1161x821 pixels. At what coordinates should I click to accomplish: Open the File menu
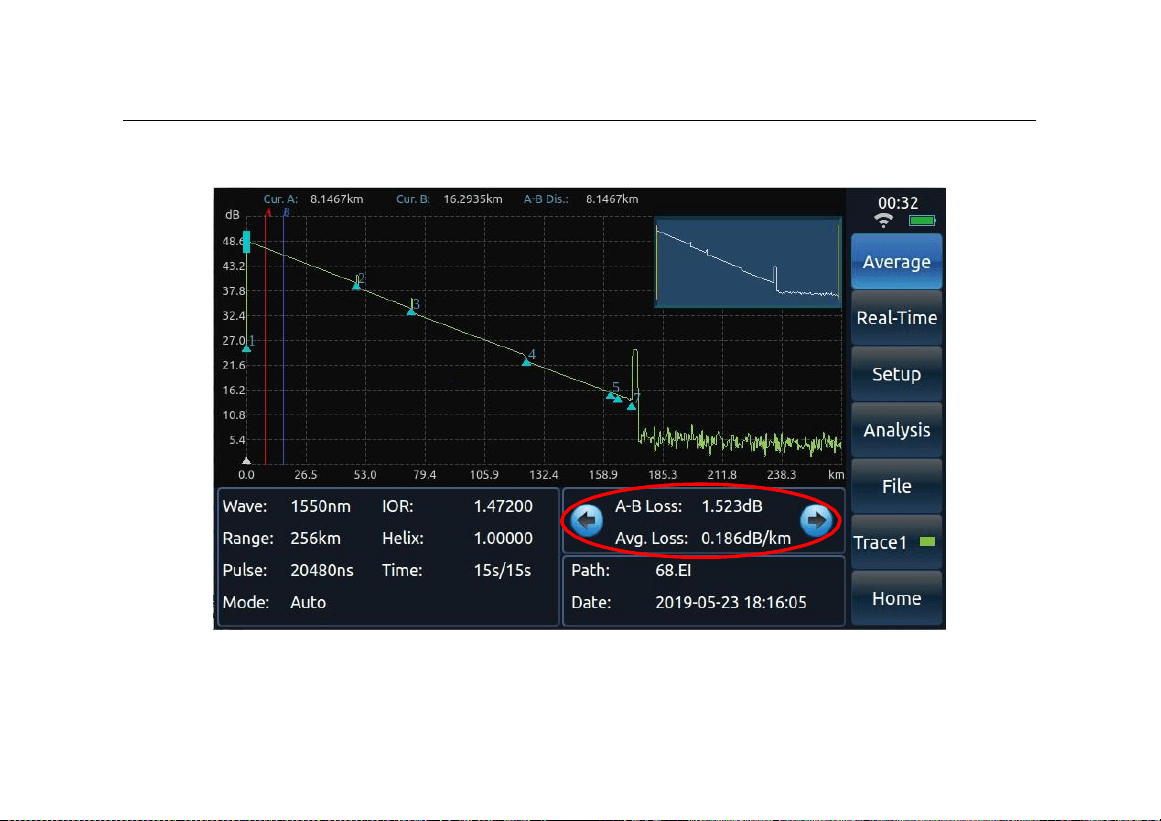coord(896,486)
